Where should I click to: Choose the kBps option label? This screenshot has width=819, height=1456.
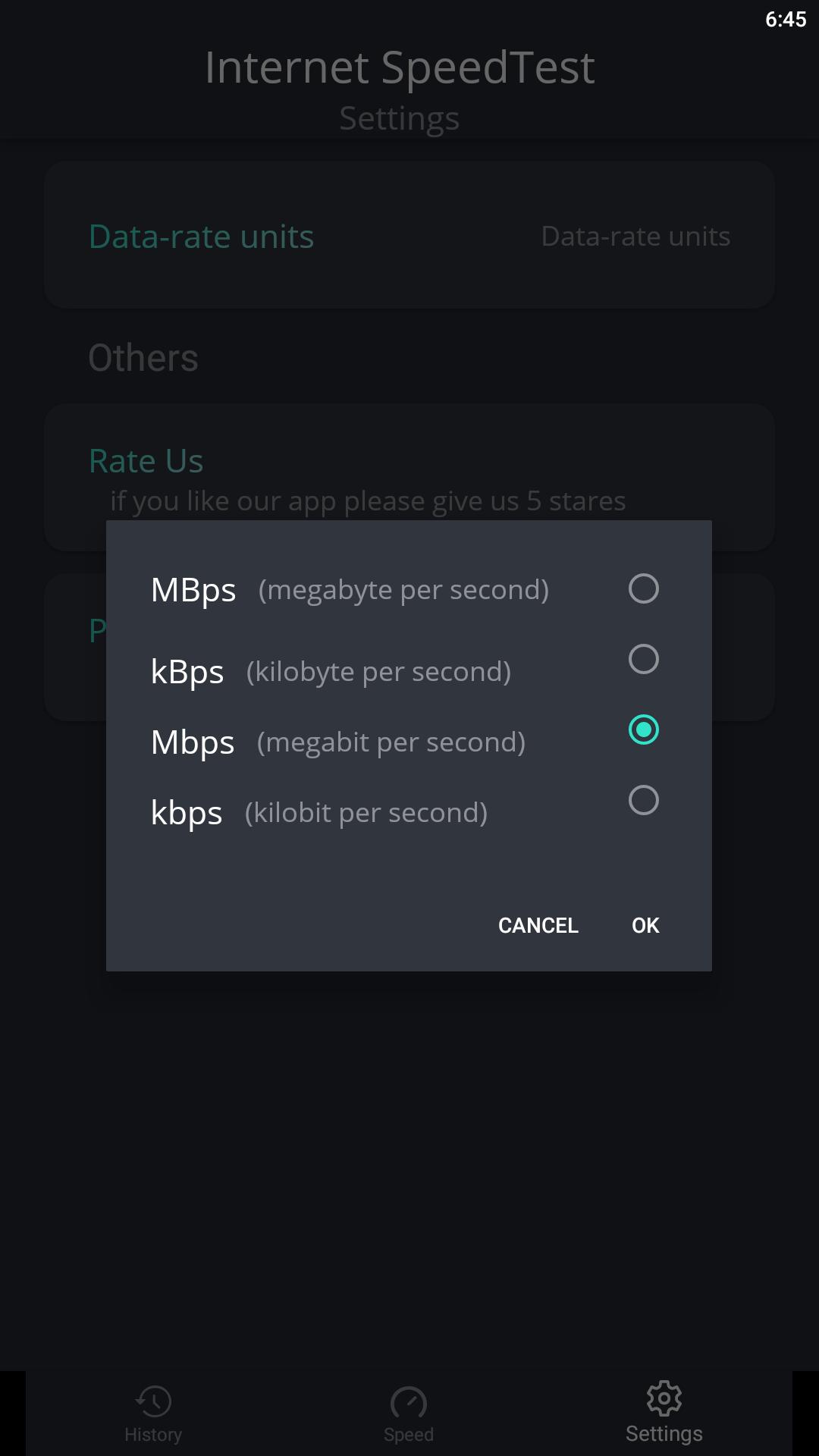click(187, 672)
